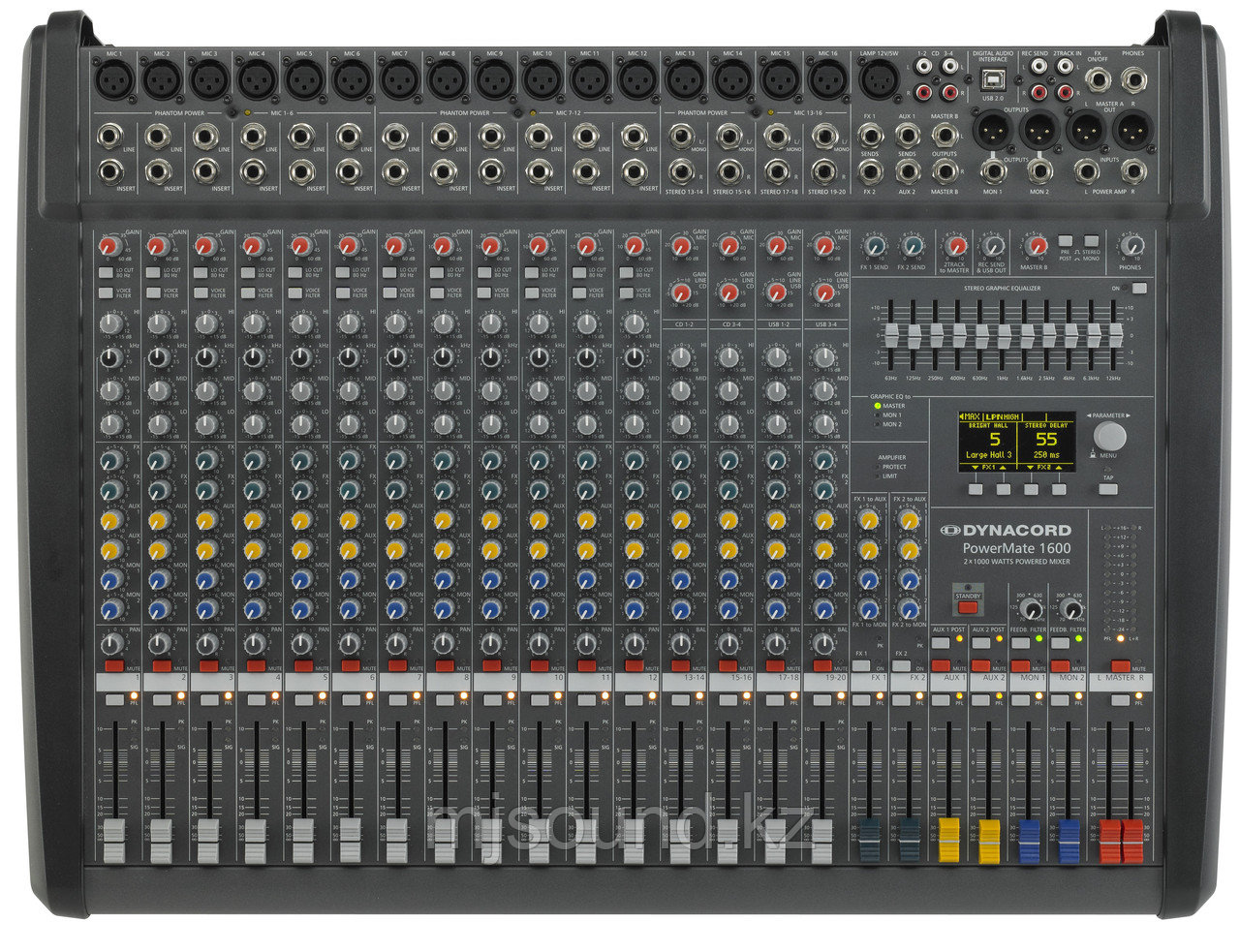
Task: Grab the FX 2 return fader
Action: click(x=909, y=839)
